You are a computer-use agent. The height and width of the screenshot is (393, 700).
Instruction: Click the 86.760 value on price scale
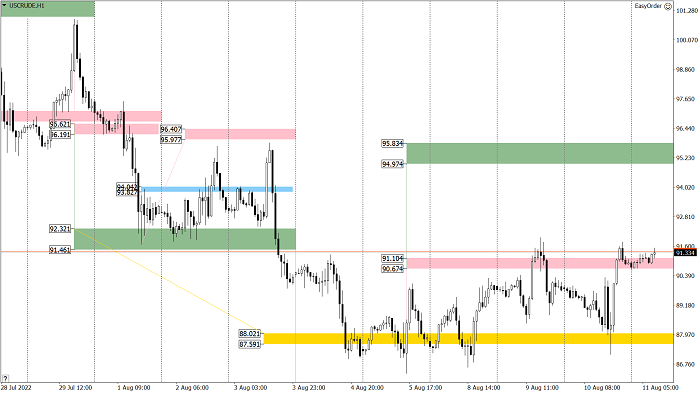[687, 364]
